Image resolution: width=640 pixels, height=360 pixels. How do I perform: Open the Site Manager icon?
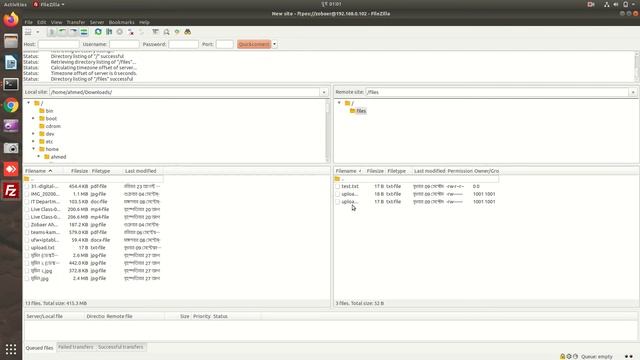28,32
